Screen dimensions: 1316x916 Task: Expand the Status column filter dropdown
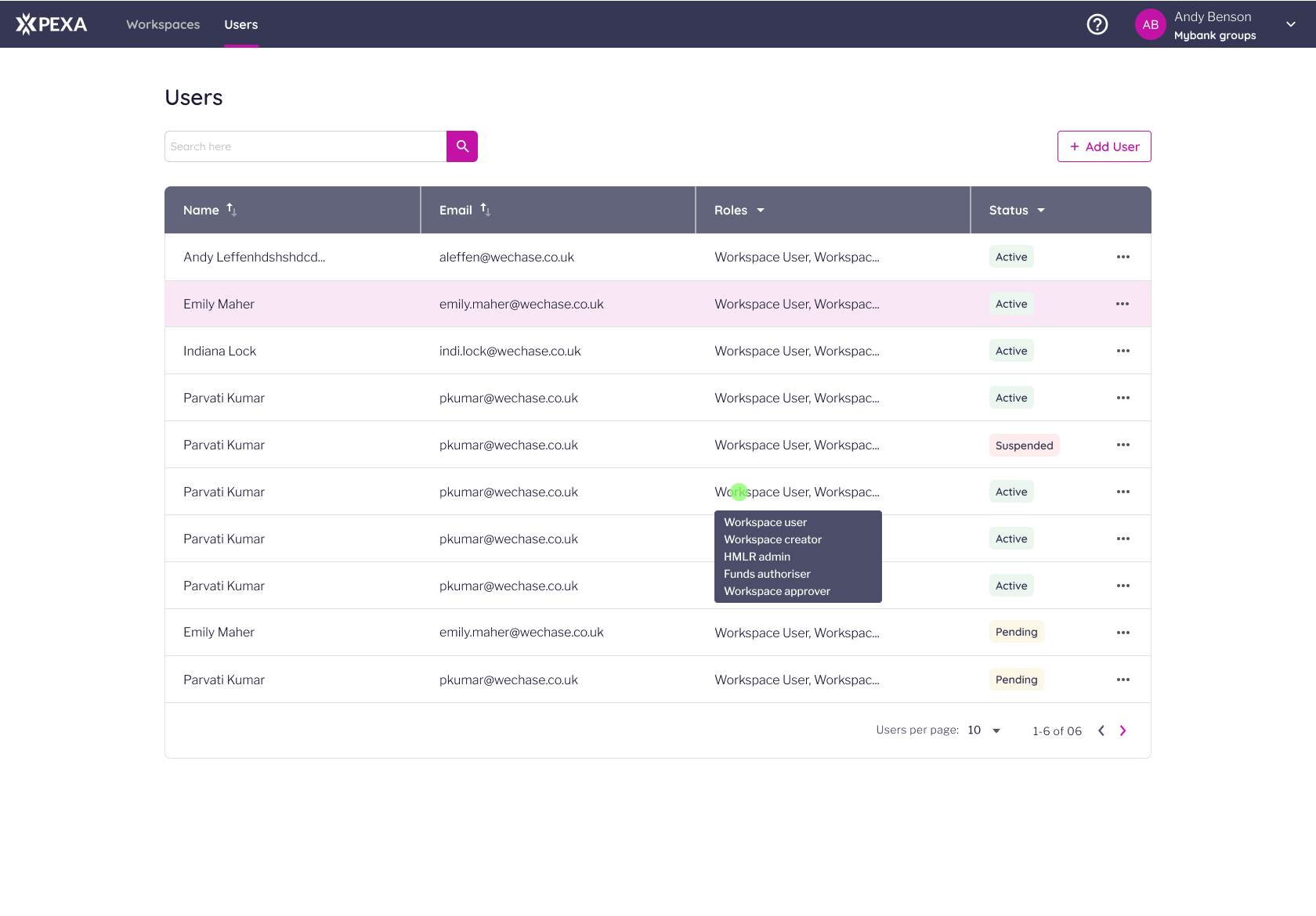[1041, 210]
